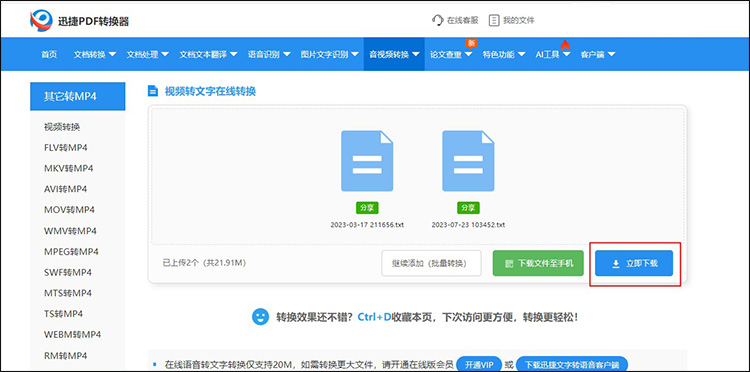Screen dimensions: 750x372
Task: Click the filename 2023-07-23 103452.txt
Action: pos(468,225)
